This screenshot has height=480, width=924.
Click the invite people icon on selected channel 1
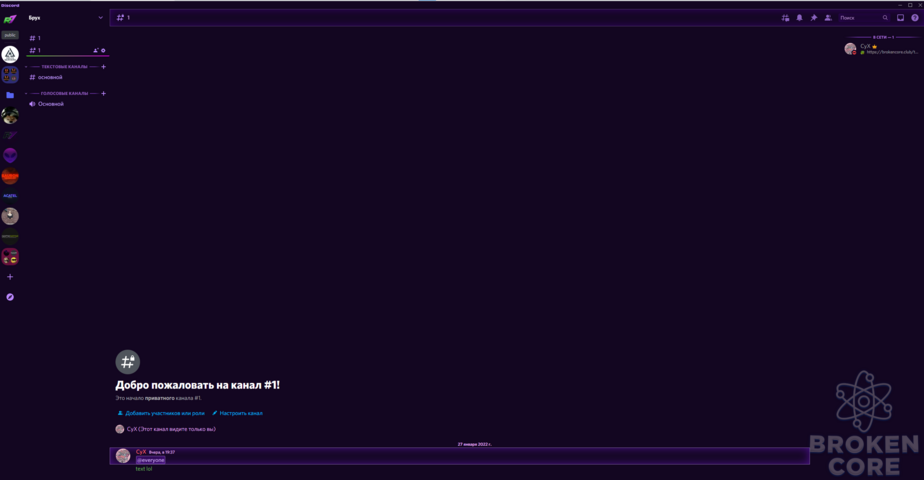click(x=95, y=51)
